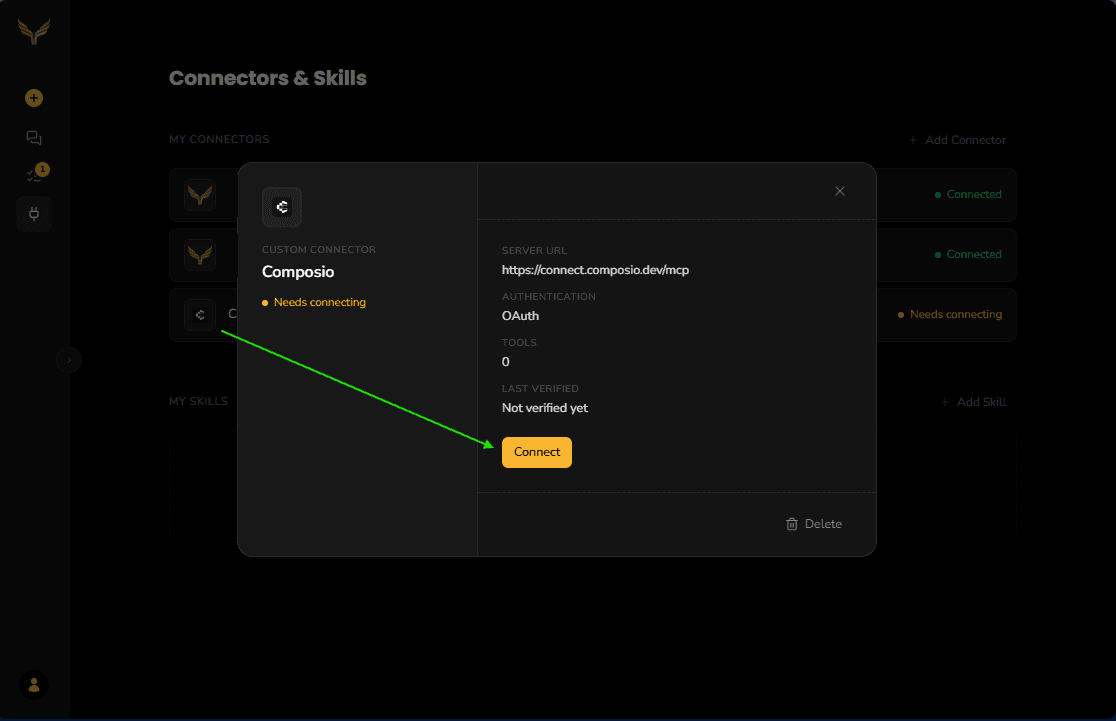Viewport: 1116px width, 721px height.
Task: Click the Not verified yet text
Action: [x=544, y=408]
